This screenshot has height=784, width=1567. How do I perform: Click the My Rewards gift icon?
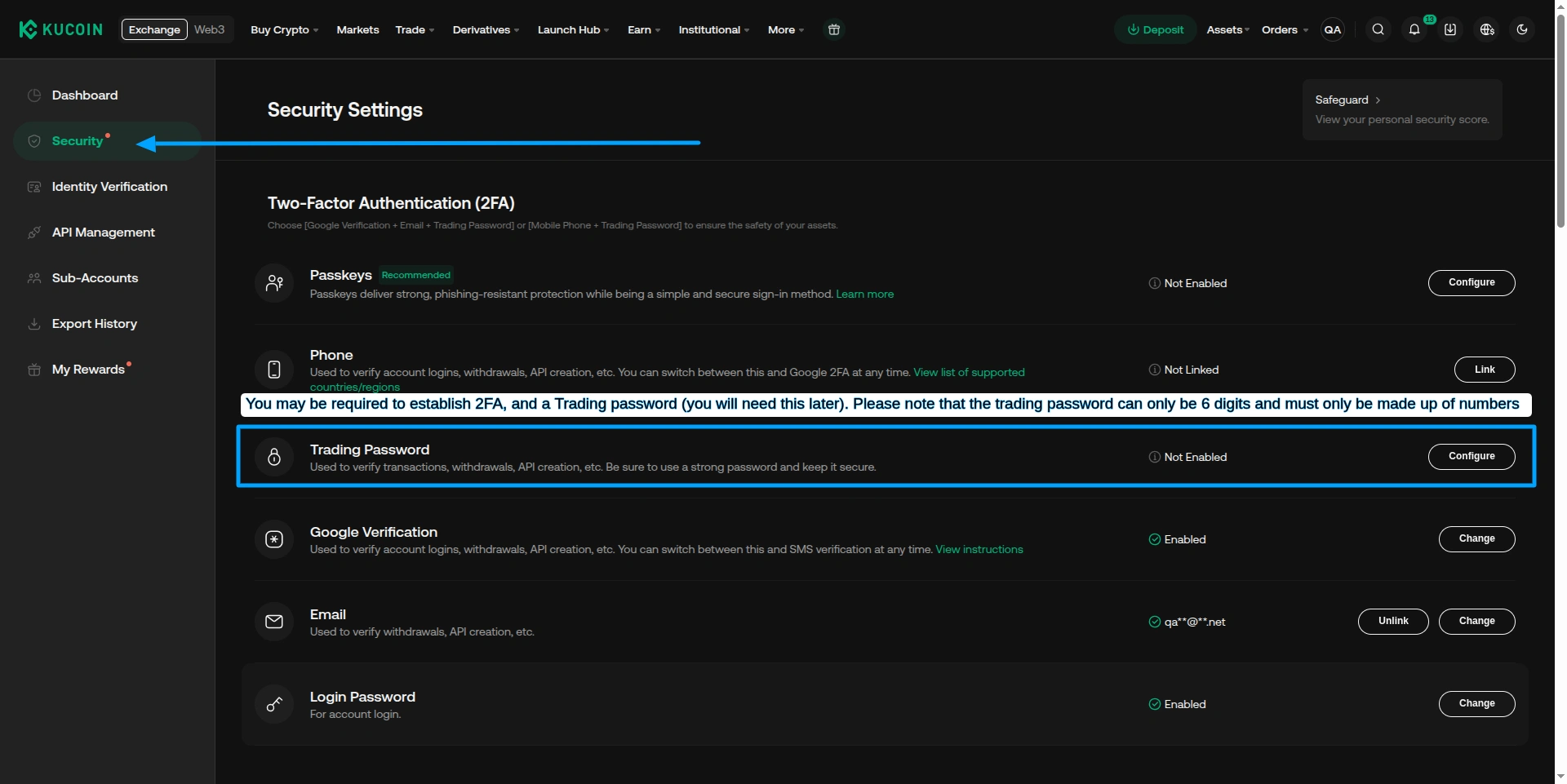pyautogui.click(x=34, y=370)
